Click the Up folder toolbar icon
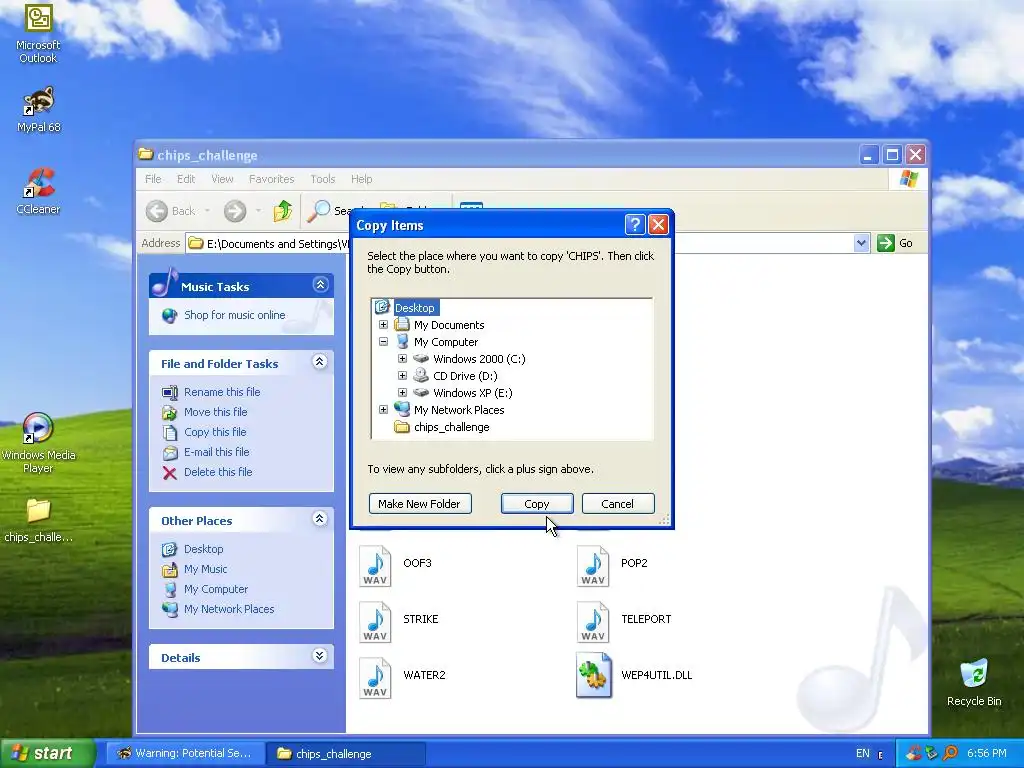 tap(283, 211)
